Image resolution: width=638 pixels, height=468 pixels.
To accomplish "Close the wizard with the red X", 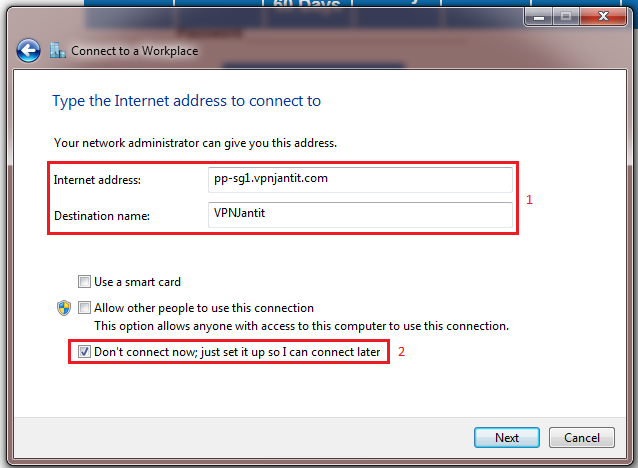I will coord(603,17).
